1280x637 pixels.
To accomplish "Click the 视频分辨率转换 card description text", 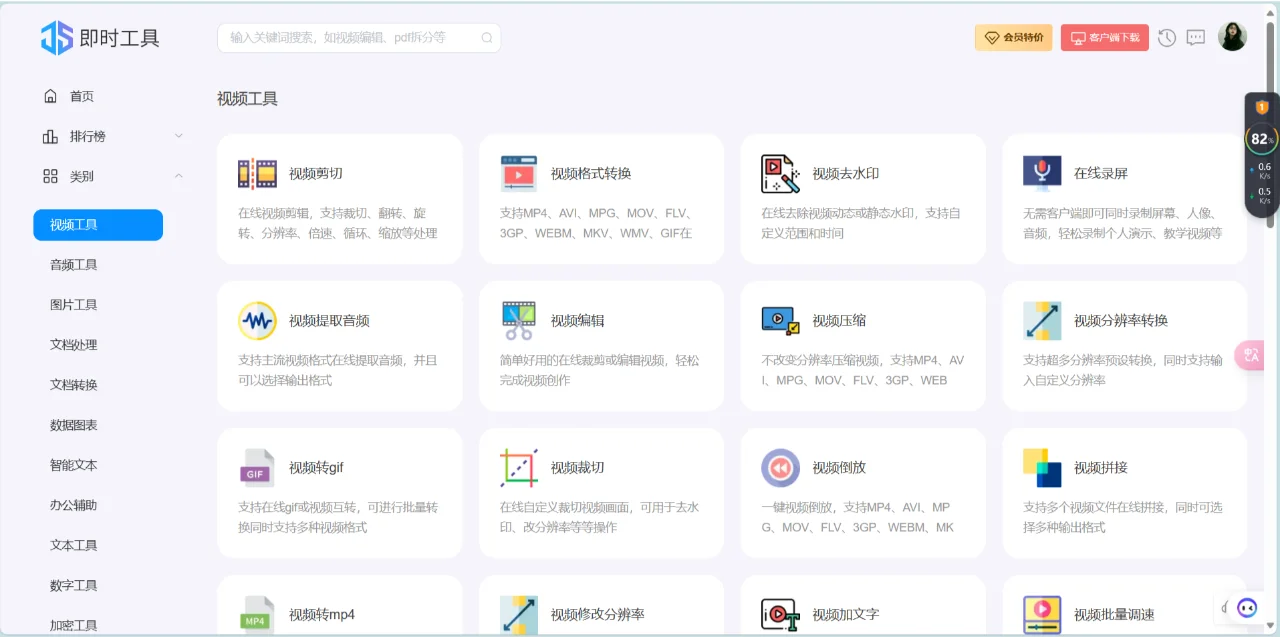I will pyautogui.click(x=1123, y=370).
